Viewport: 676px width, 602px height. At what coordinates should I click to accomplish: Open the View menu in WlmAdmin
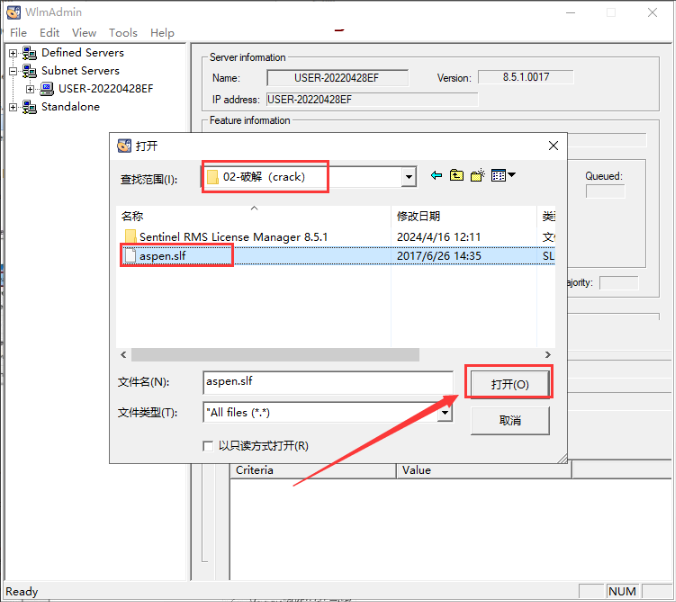[84, 33]
